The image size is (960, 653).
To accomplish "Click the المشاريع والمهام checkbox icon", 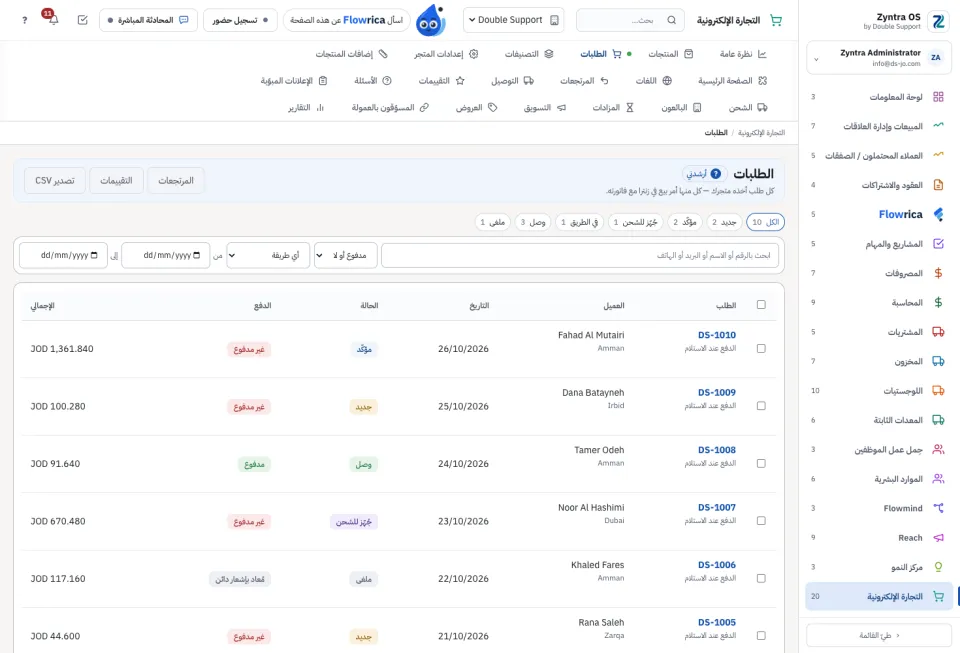I will click(x=938, y=244).
